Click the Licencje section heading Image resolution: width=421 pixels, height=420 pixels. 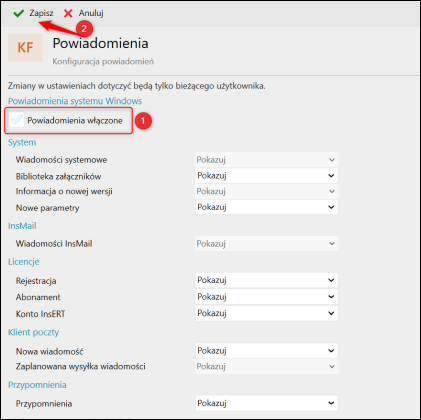pos(24,262)
